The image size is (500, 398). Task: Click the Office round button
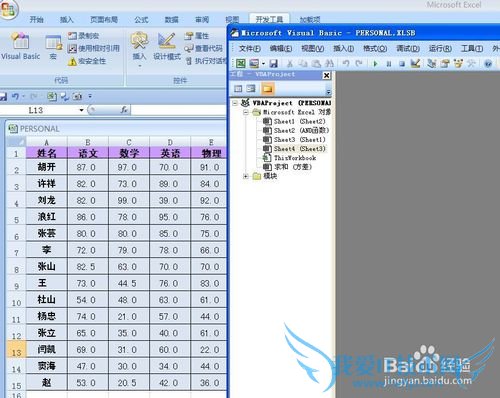tap(8, 9)
